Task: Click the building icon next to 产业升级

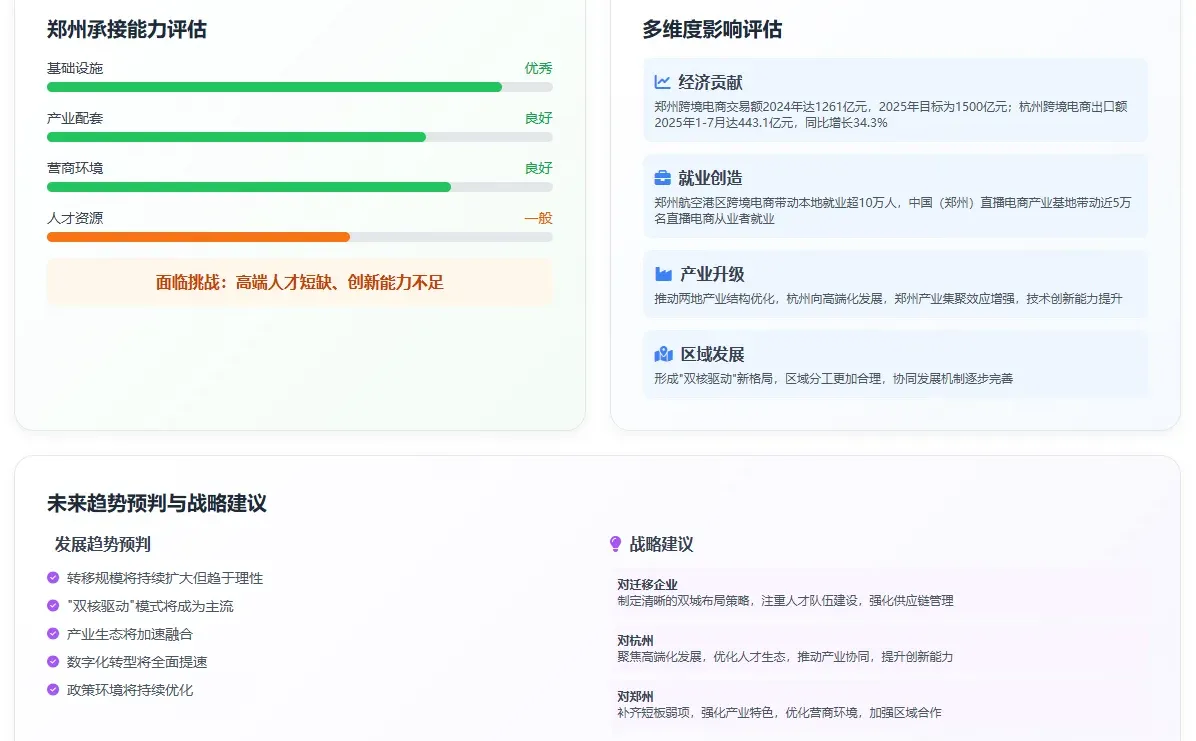Action: click(x=662, y=275)
